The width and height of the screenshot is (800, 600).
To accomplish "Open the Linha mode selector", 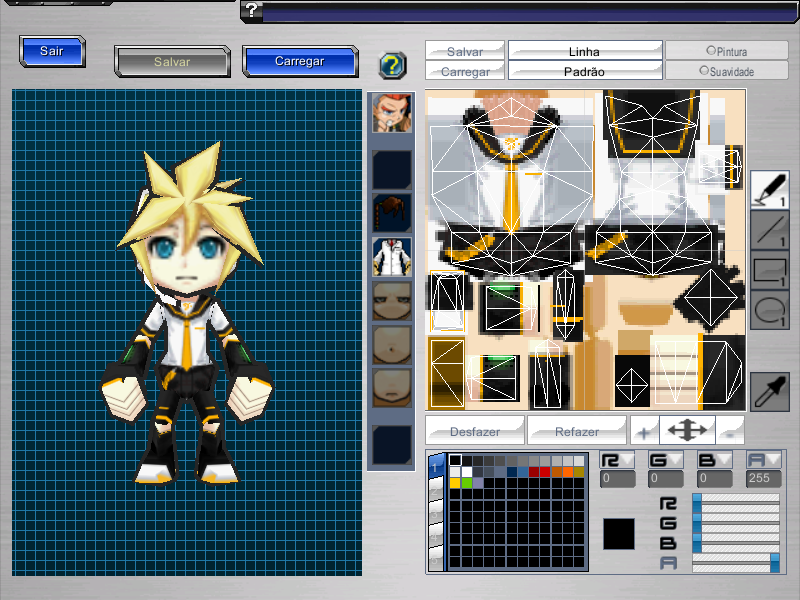I will pos(585,51).
